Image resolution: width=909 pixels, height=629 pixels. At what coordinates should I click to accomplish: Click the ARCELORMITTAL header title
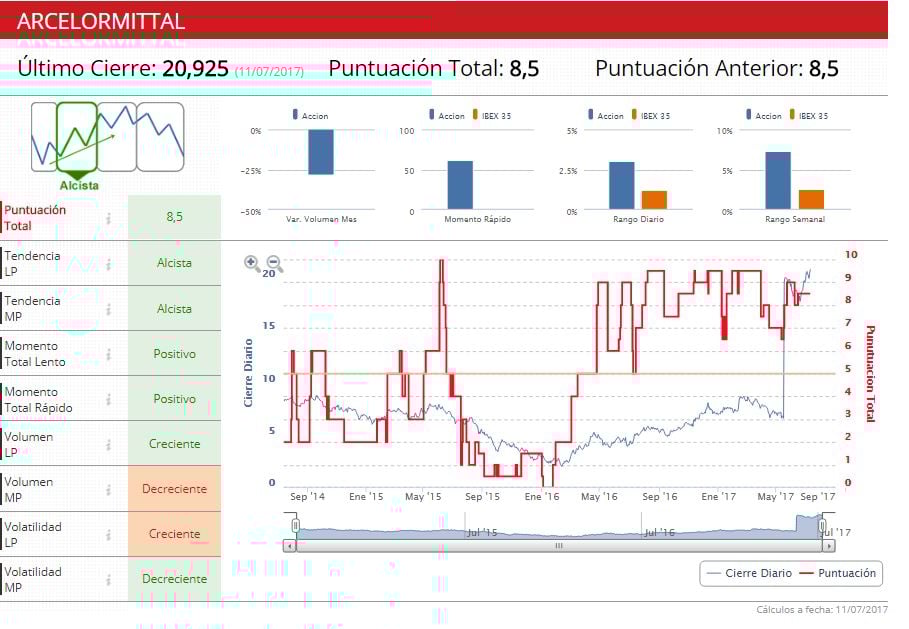[101, 21]
